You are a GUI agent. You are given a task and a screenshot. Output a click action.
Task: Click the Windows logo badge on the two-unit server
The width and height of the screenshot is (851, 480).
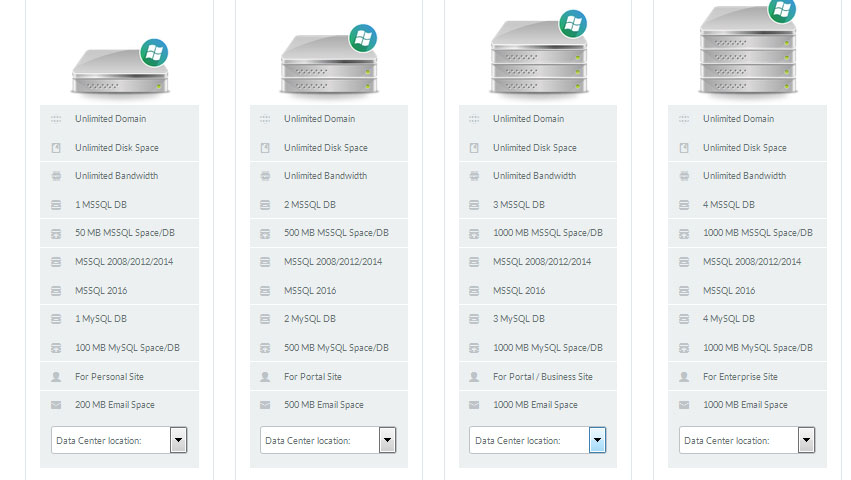[x=363, y=39]
